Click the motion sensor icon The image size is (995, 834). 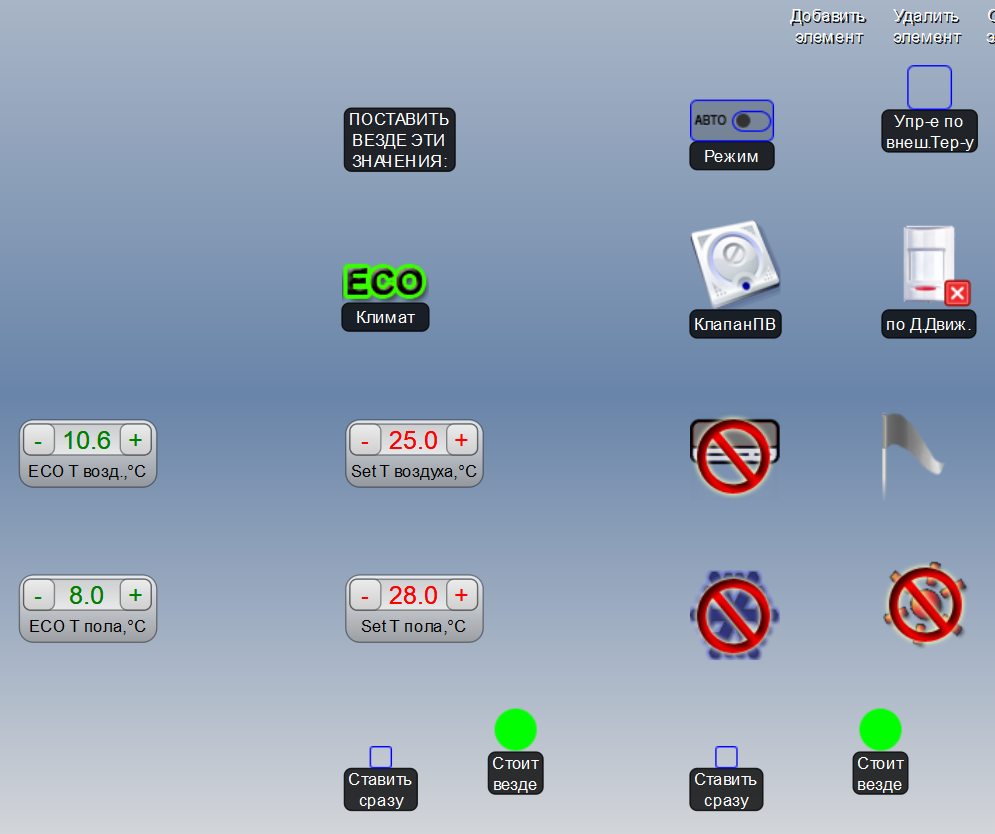pos(929,266)
